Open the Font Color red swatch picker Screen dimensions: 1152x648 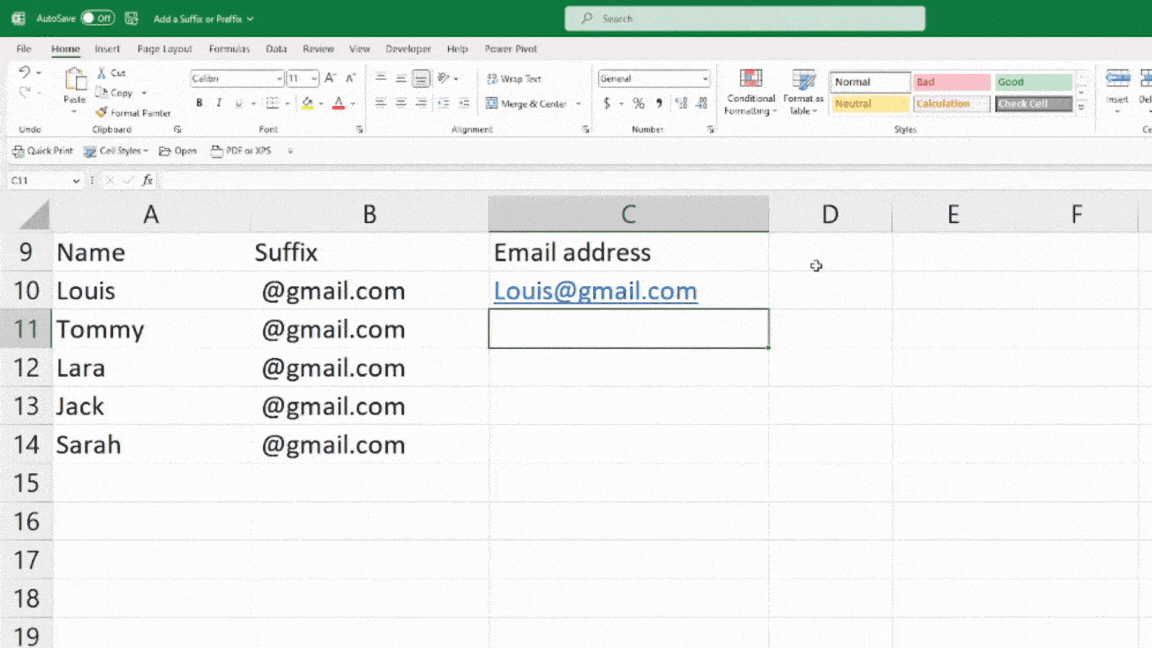(340, 103)
